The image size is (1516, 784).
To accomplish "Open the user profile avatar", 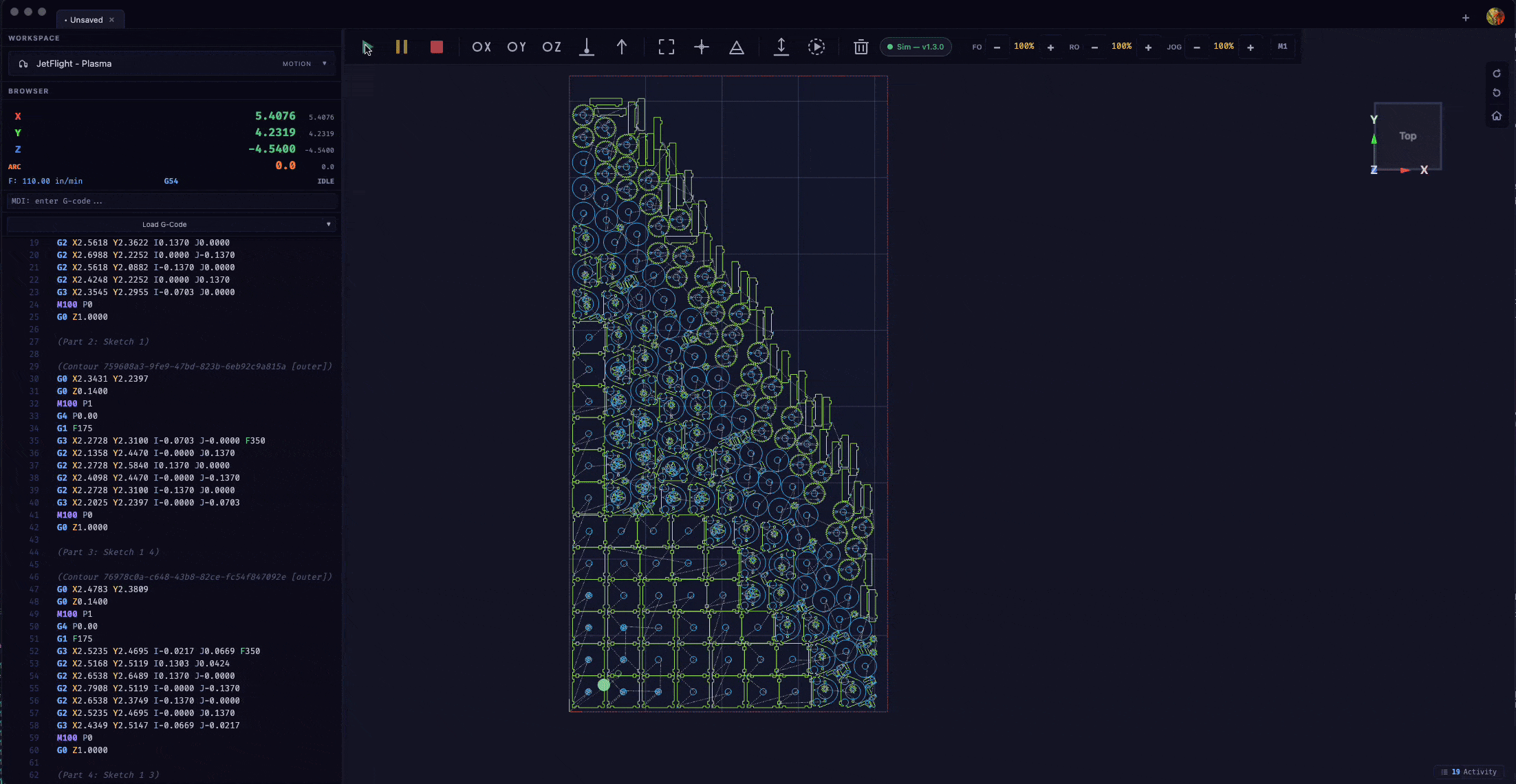I will 1495,17.
